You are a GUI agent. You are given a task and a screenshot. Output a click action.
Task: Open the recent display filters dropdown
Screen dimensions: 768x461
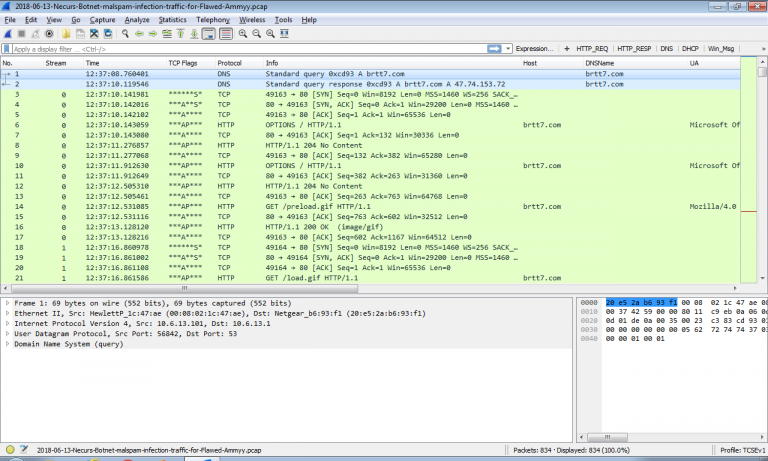[x=508, y=49]
